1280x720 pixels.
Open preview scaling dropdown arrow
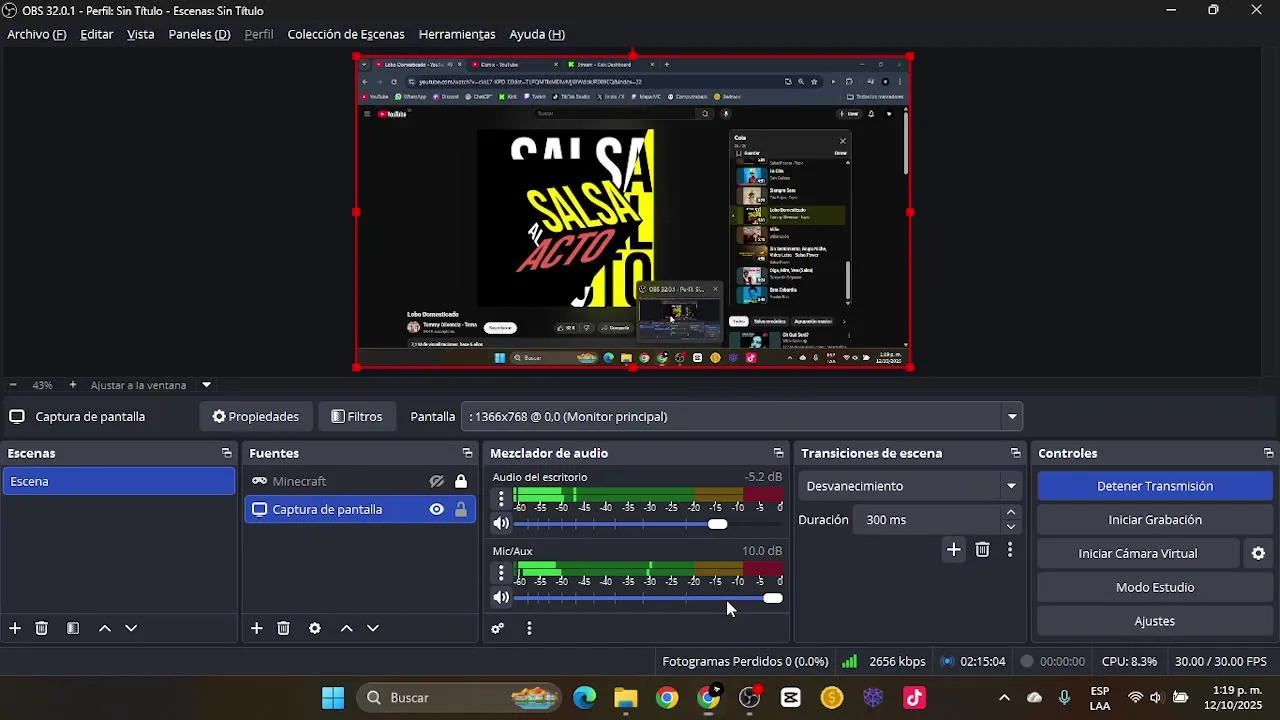point(206,385)
